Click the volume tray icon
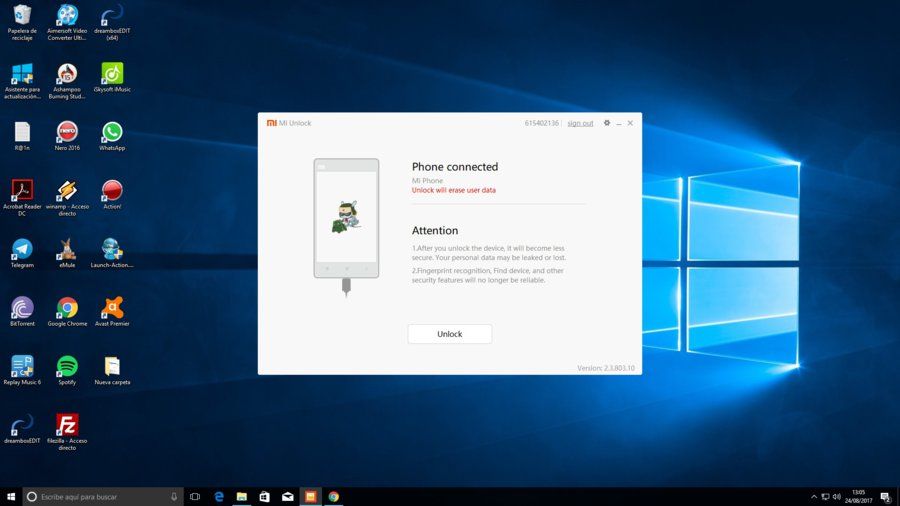The width and height of the screenshot is (900, 506). point(837,497)
